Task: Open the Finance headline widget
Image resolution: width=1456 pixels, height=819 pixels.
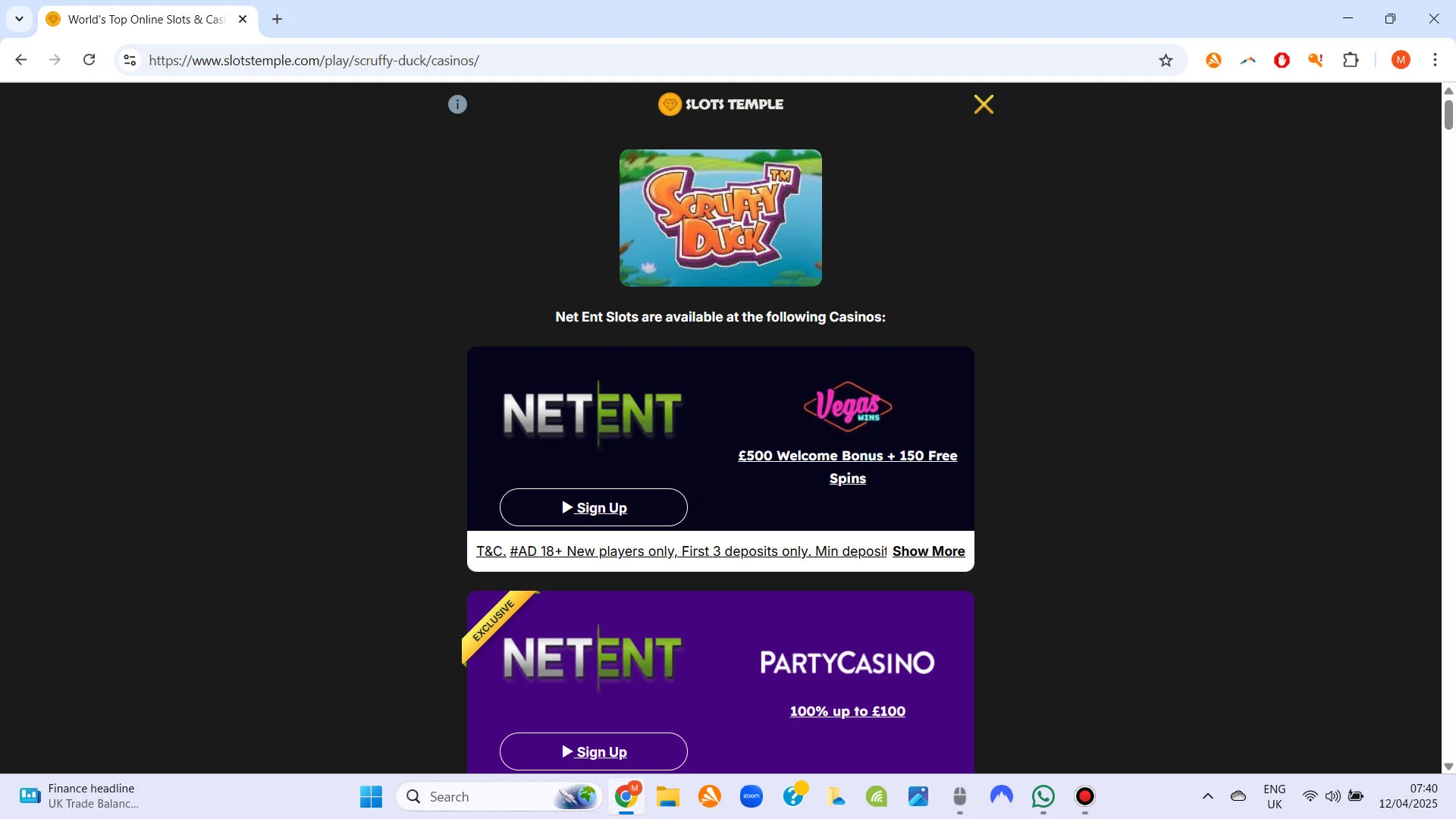Action: [x=80, y=796]
